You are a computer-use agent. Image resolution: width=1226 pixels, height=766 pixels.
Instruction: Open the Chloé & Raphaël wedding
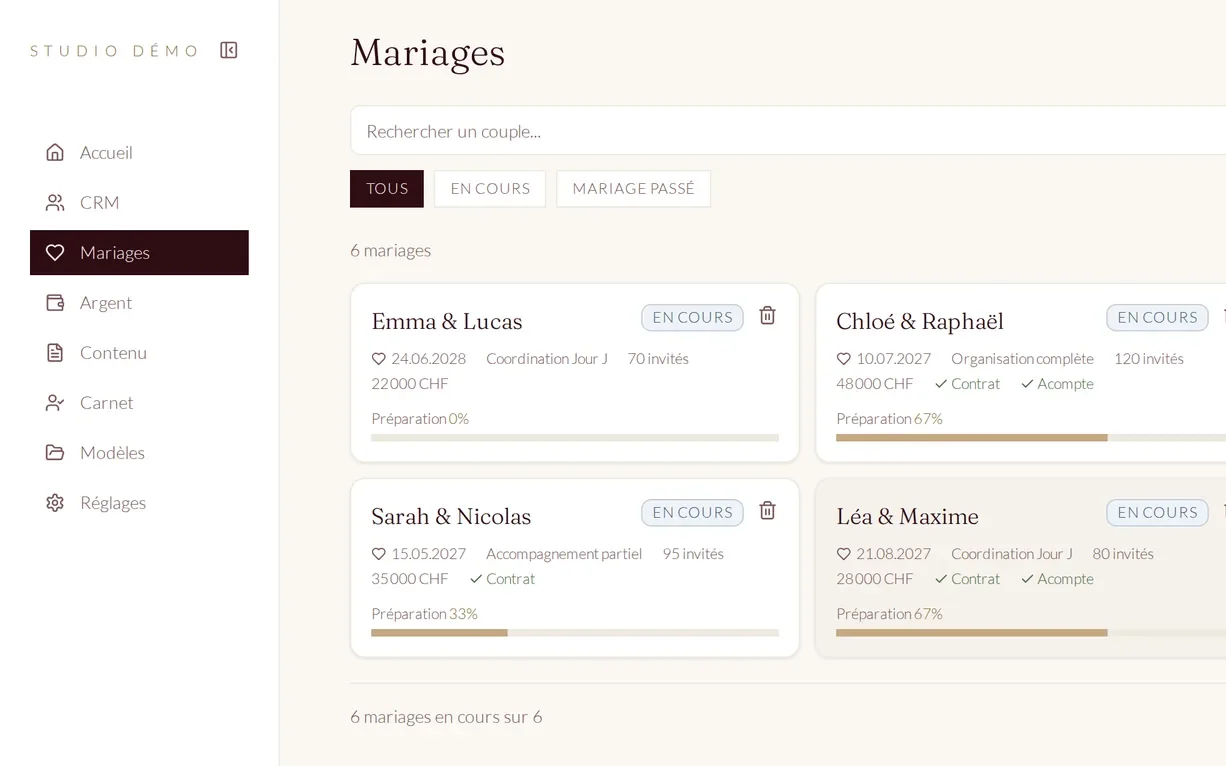[920, 321]
